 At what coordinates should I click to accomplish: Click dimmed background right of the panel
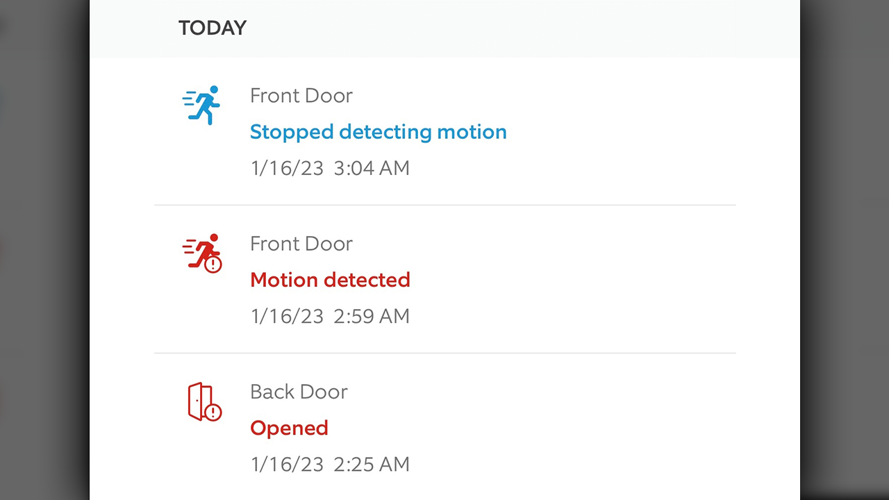[x=845, y=250]
